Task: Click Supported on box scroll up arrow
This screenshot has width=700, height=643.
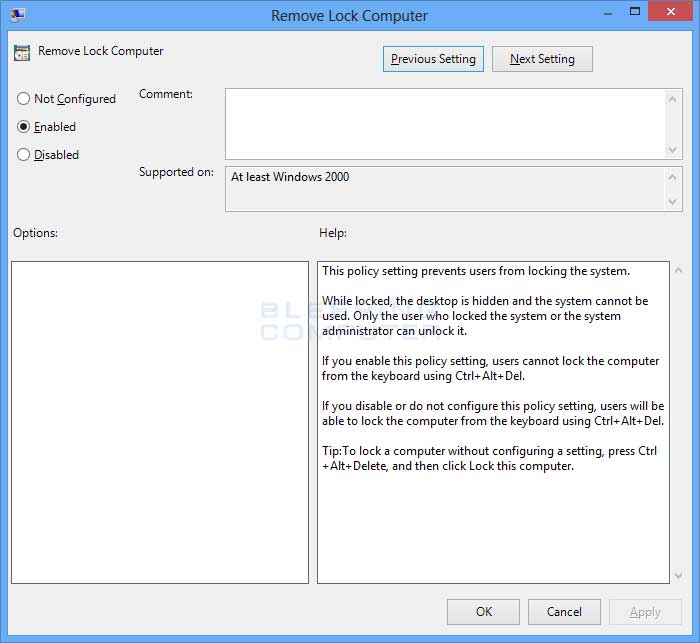Action: click(673, 177)
